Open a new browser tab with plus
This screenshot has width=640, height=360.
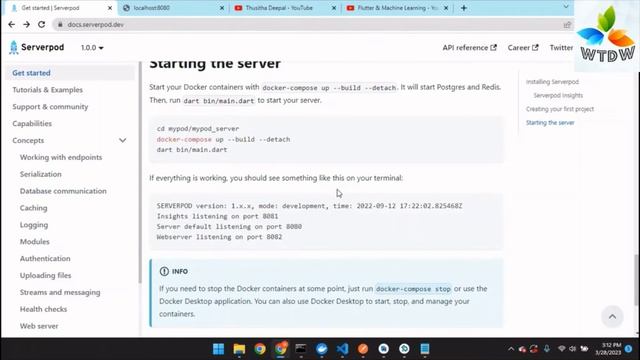point(464,8)
